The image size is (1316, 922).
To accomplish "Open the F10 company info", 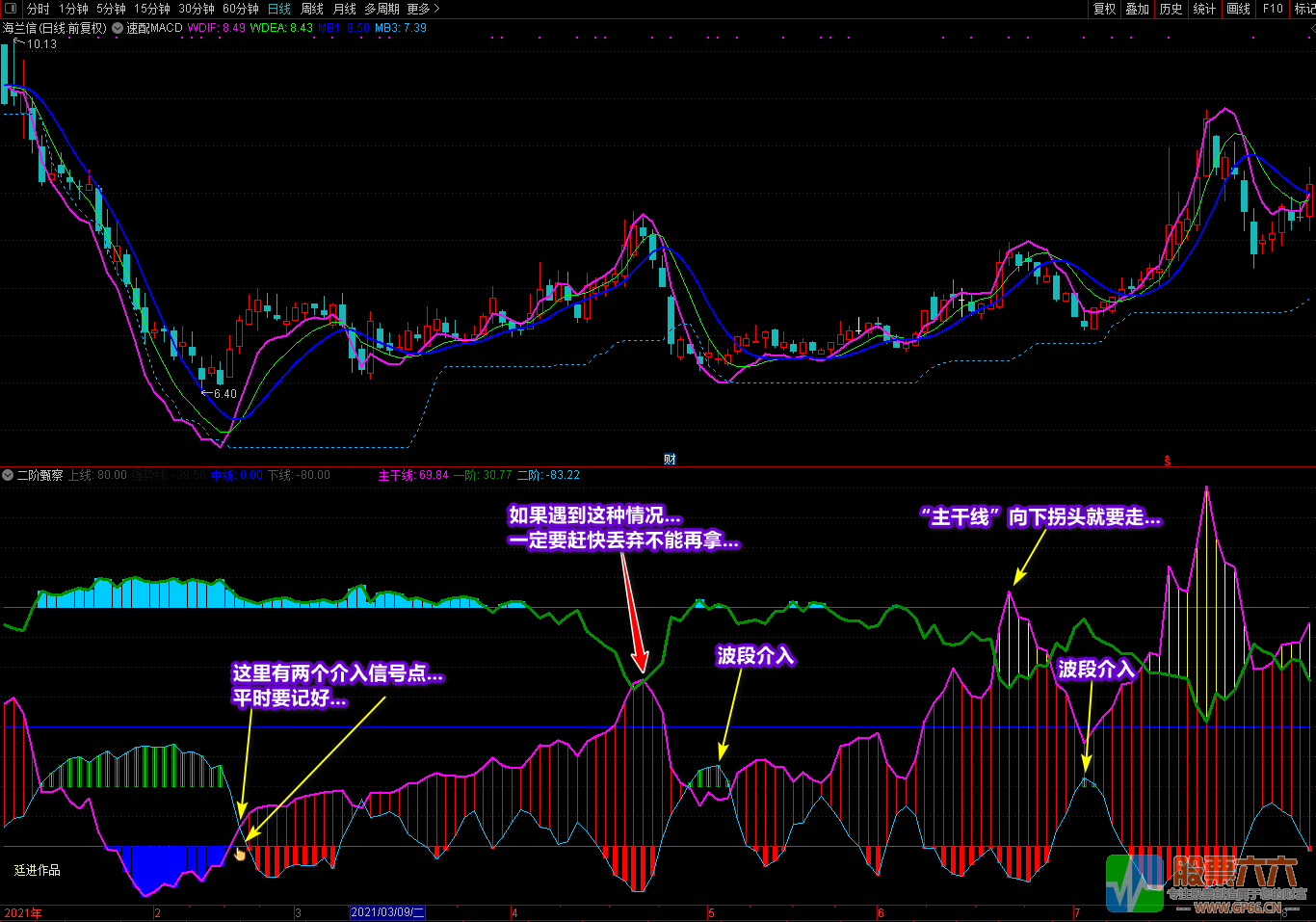I will 1273,9.
